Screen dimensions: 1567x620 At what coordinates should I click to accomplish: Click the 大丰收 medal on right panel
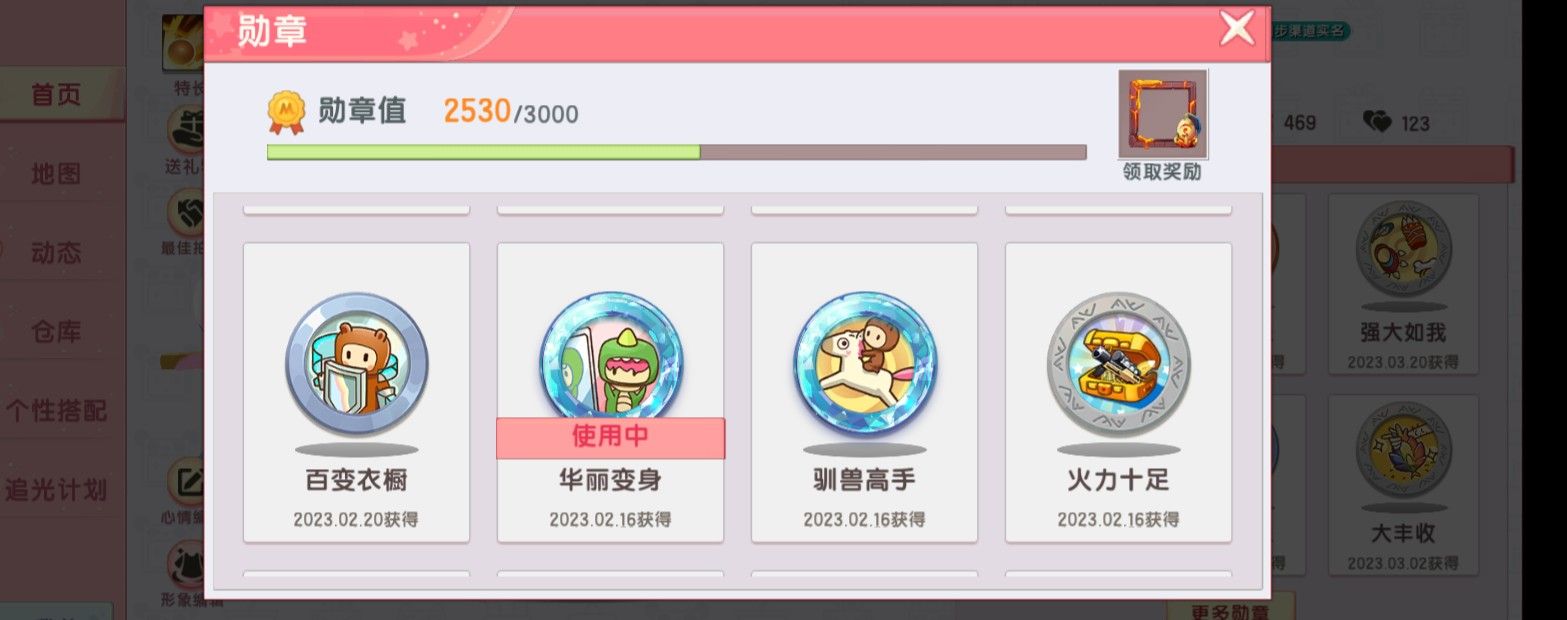(1402, 485)
